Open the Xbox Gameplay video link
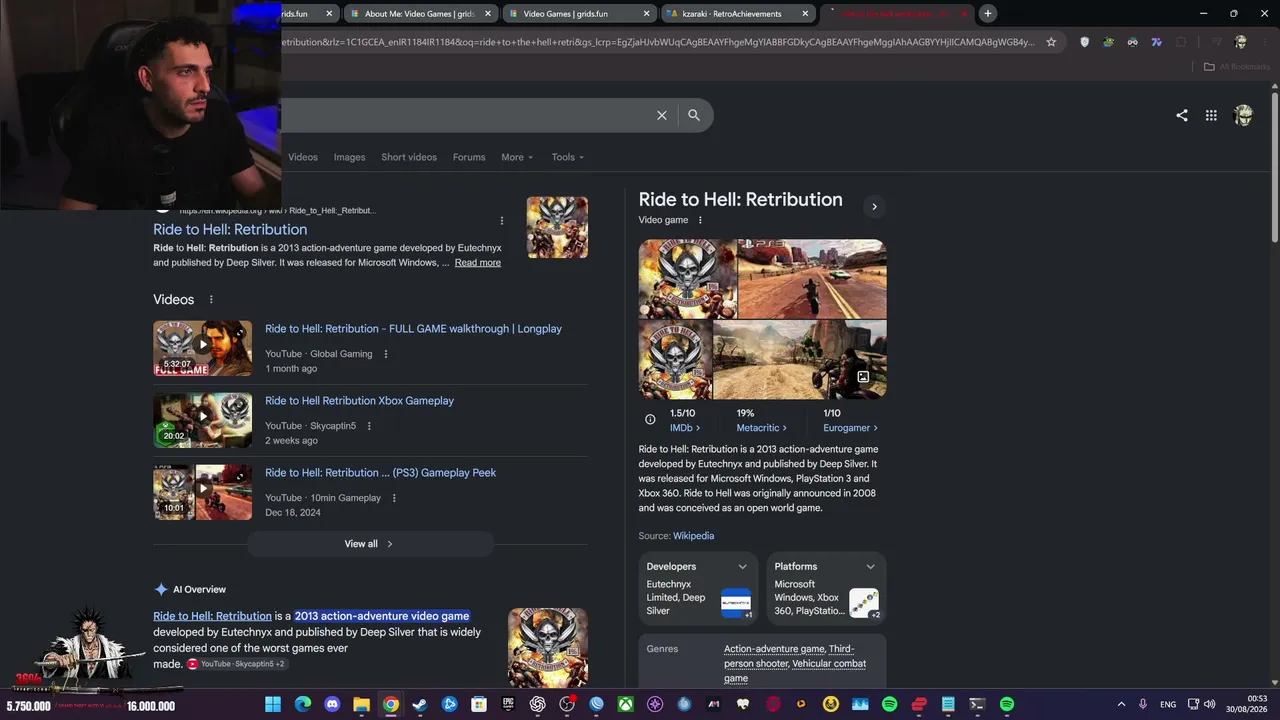 (x=359, y=401)
